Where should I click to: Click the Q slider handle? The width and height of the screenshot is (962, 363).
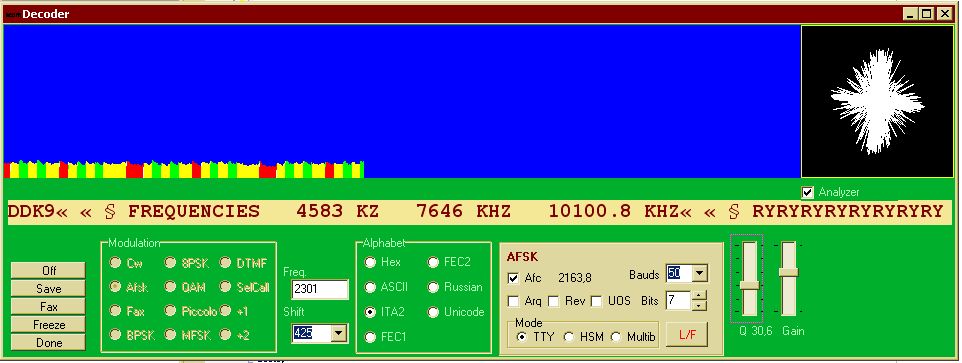[749, 285]
